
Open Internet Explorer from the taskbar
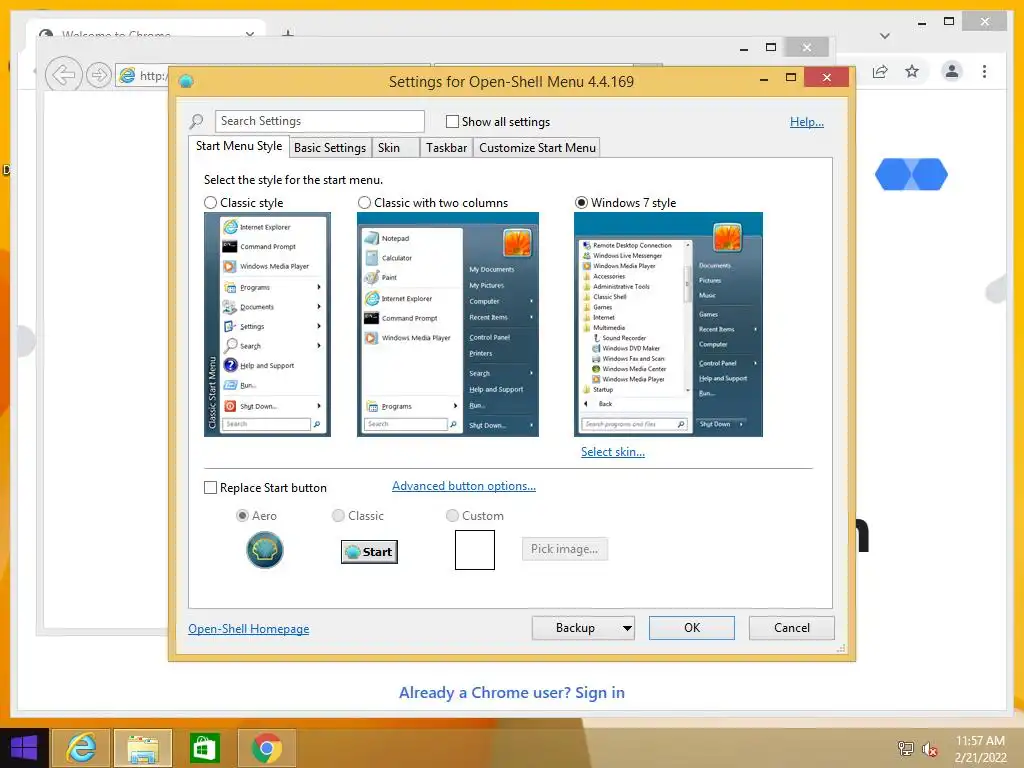(x=81, y=748)
